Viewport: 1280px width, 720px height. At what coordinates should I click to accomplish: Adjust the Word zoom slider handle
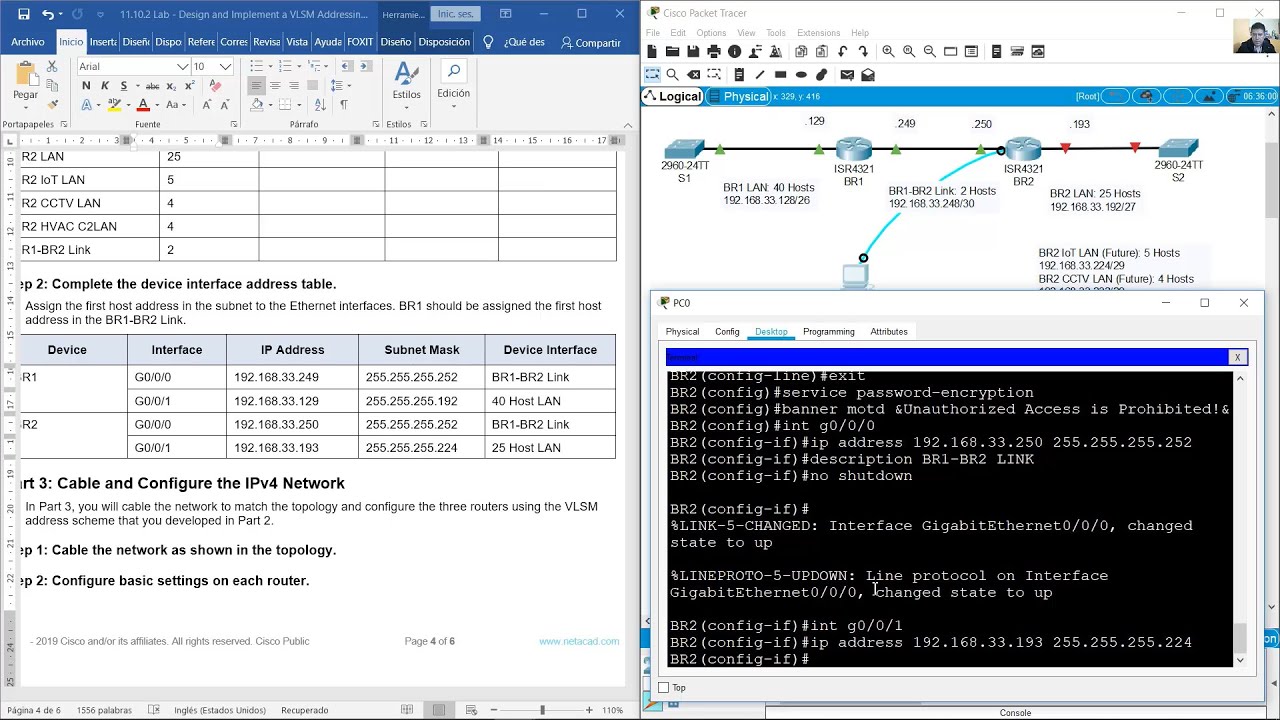click(x=543, y=710)
